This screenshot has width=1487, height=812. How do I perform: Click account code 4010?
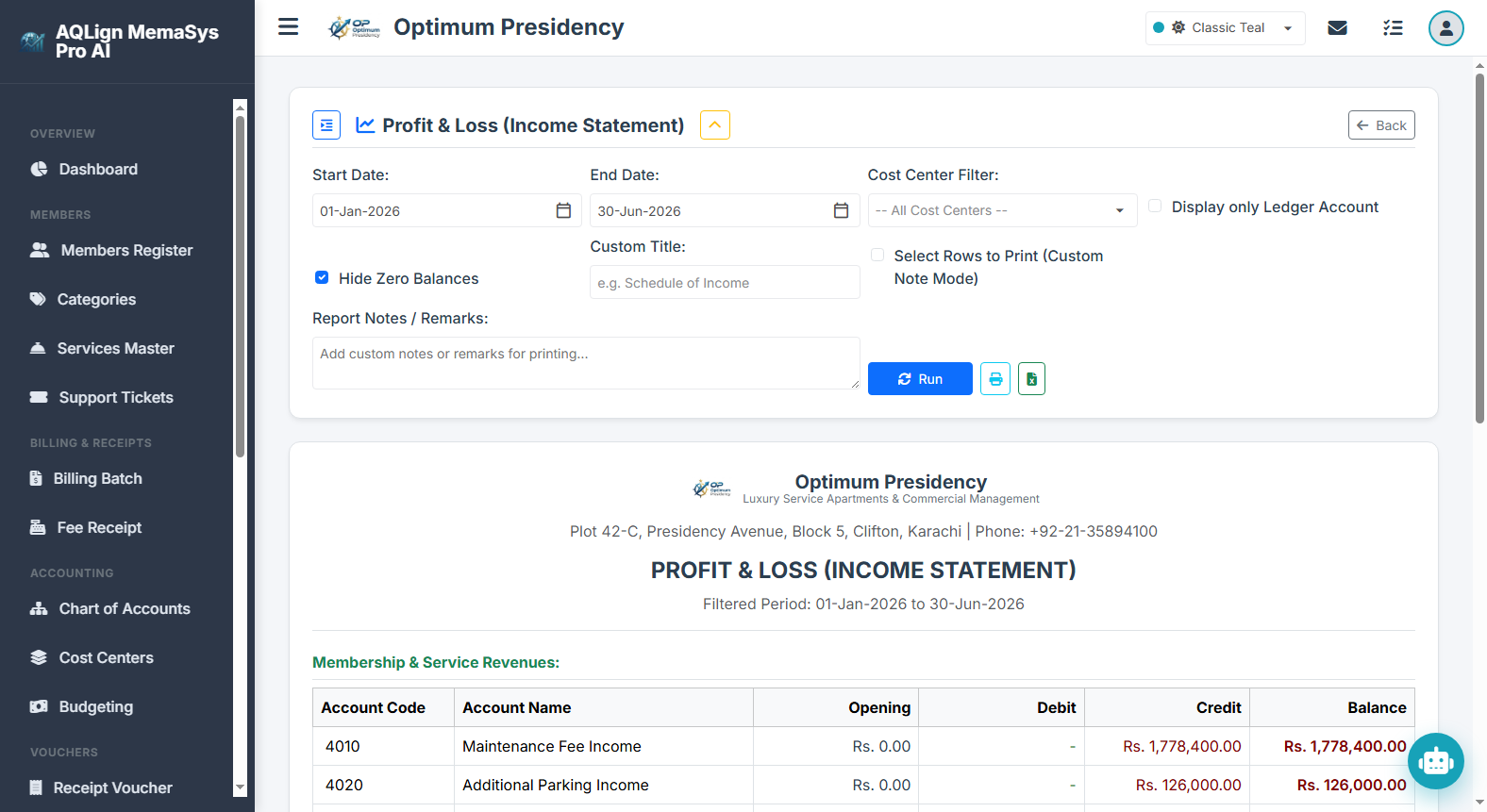click(x=343, y=746)
